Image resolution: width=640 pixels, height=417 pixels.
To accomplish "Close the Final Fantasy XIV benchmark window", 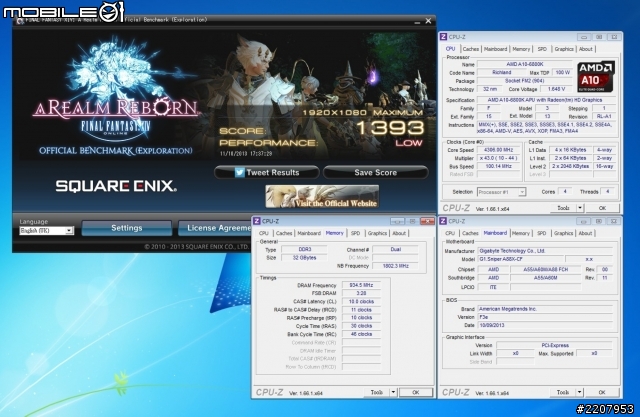I will (428, 21).
